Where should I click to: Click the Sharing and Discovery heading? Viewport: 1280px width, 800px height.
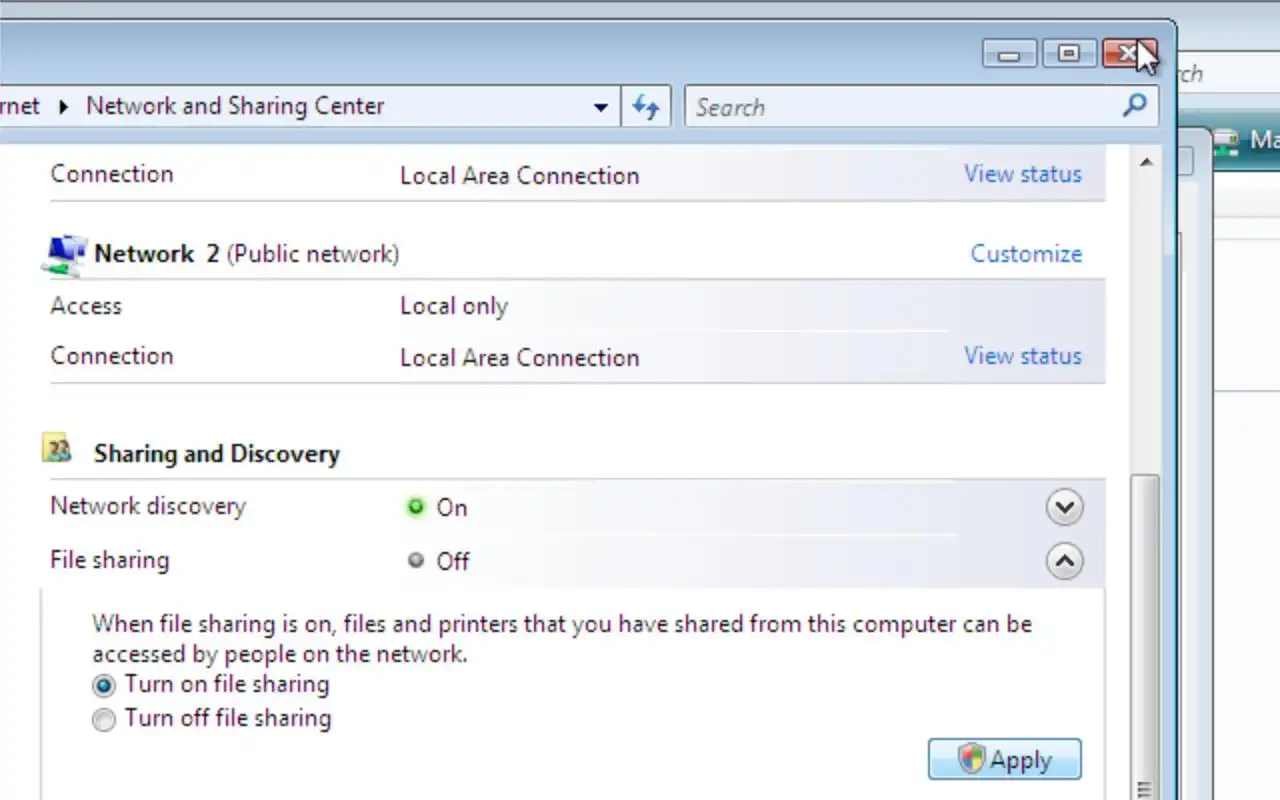click(217, 454)
